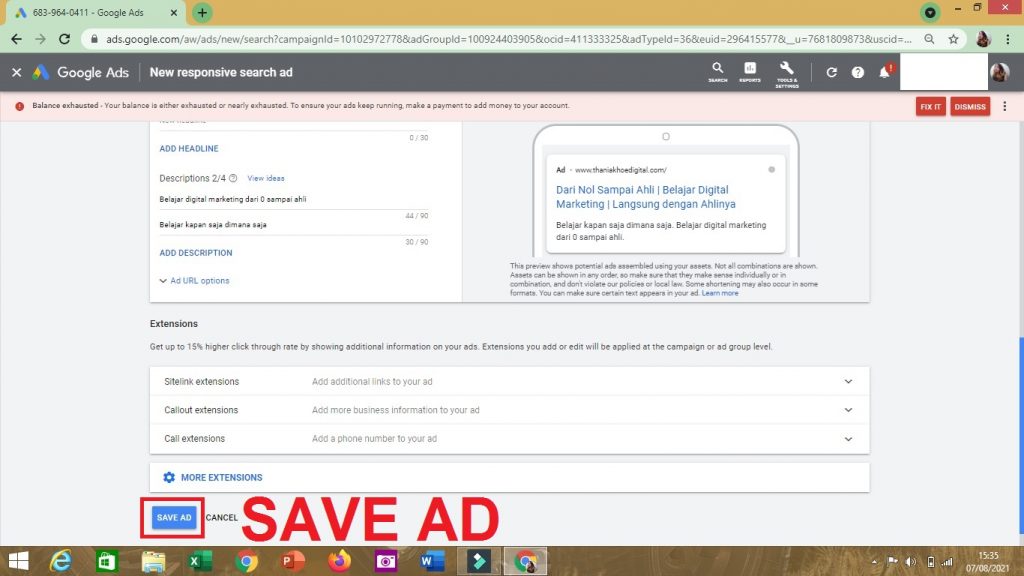Viewport: 1024px width, 576px height.
Task: Expand the Sitelink extensions row
Action: coord(848,382)
